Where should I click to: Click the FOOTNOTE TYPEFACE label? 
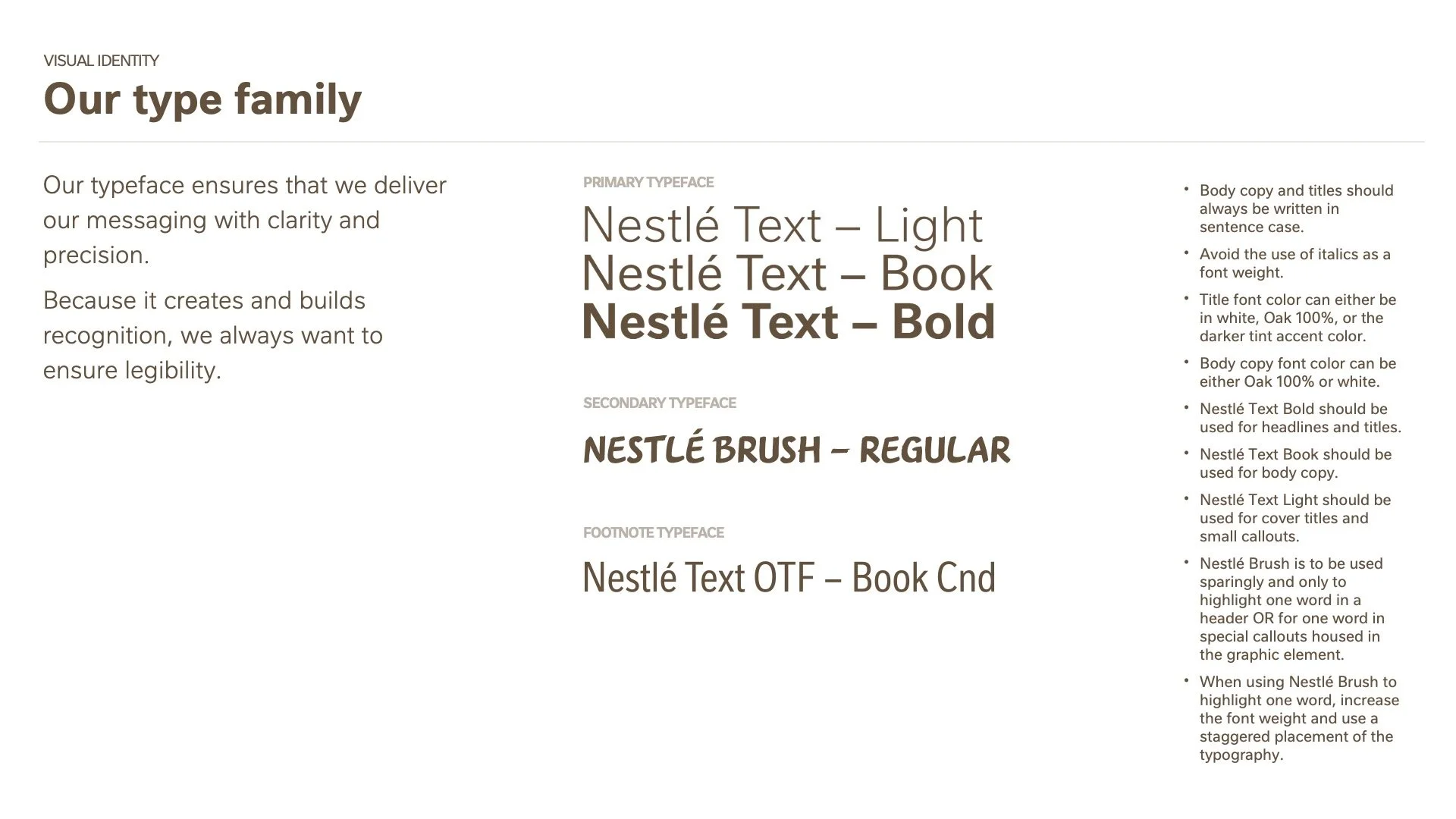[x=654, y=532]
